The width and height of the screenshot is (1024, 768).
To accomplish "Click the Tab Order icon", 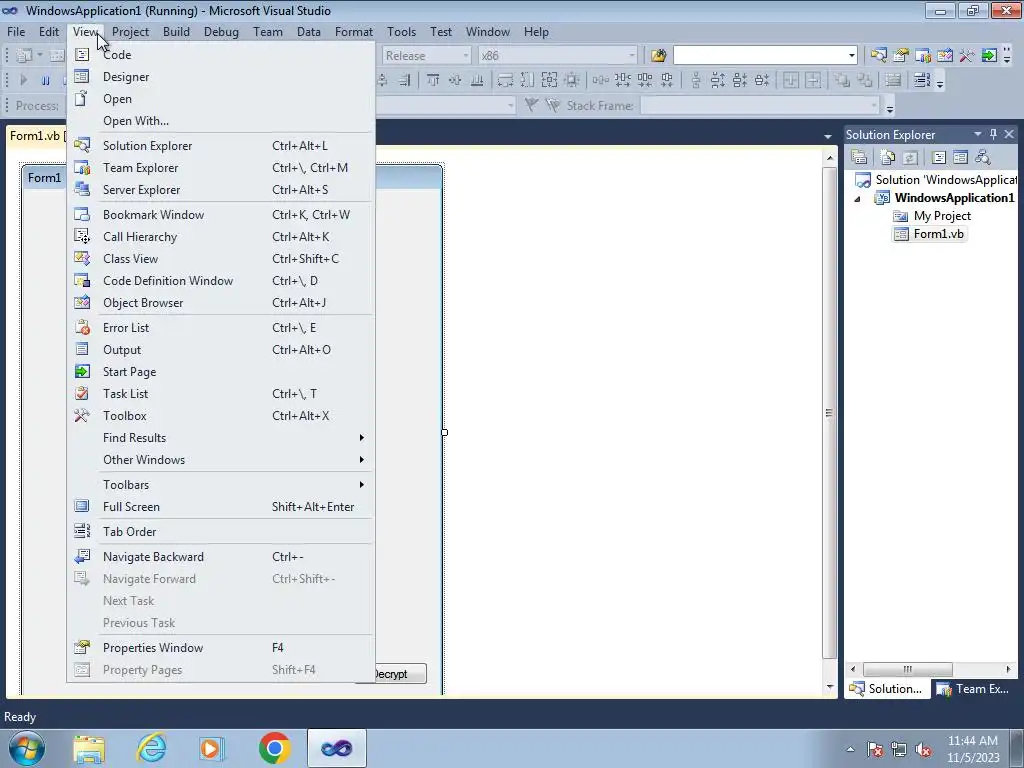I will click(82, 531).
